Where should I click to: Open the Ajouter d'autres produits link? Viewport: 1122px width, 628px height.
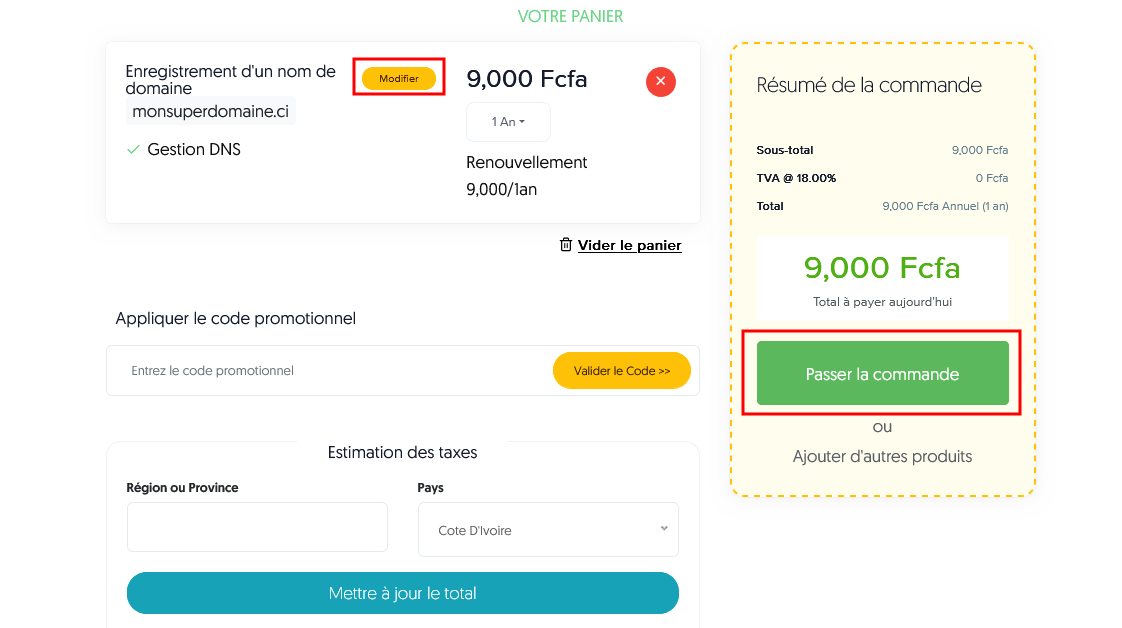coord(882,456)
